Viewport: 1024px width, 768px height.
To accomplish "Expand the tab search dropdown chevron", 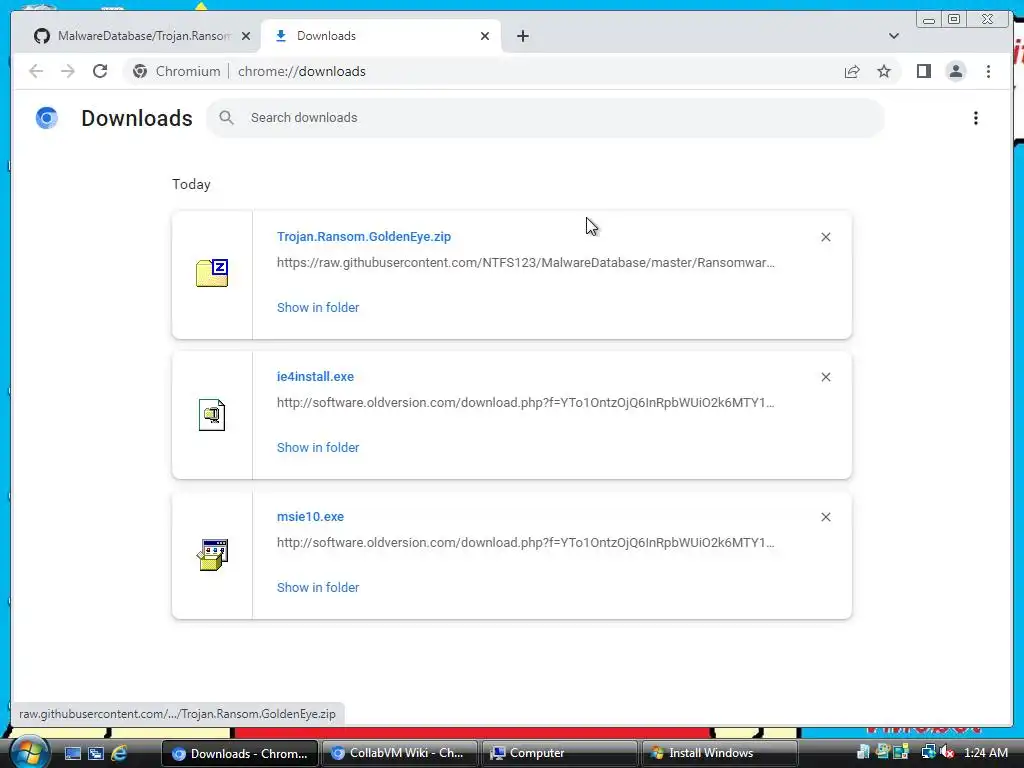I will pos(893,36).
